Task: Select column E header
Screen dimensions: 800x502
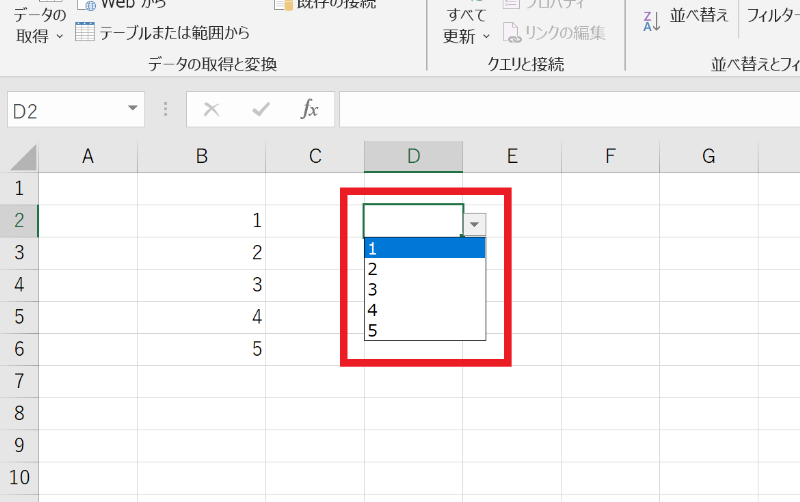Action: (512, 157)
